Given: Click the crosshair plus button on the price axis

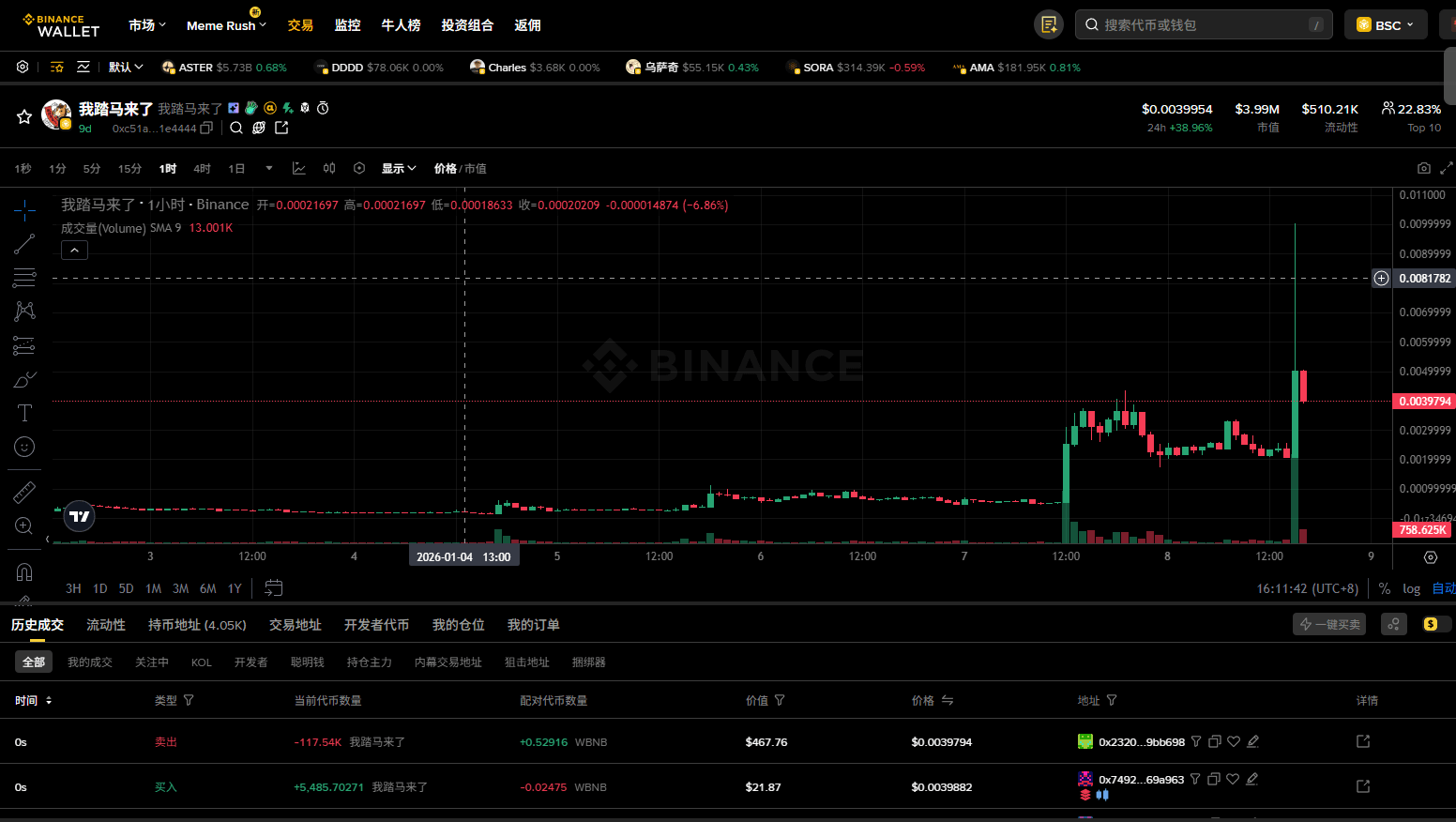Looking at the screenshot, I should pyautogui.click(x=1381, y=279).
